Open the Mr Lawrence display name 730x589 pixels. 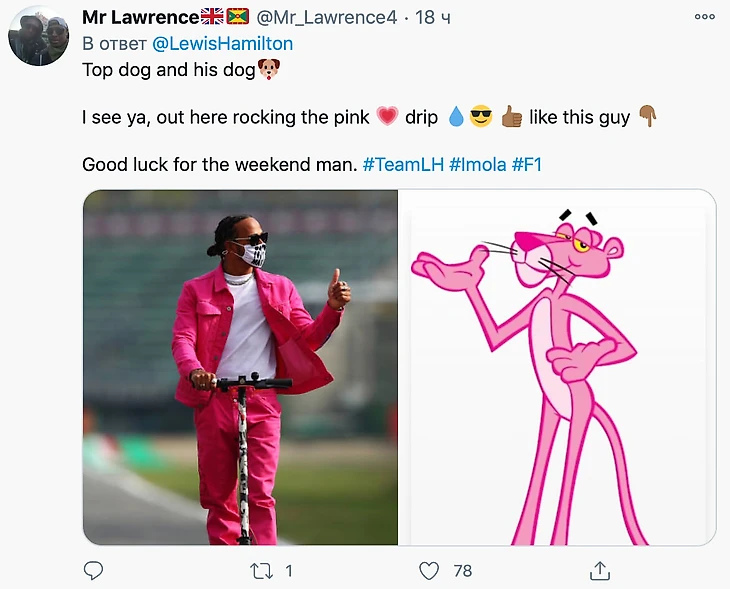(x=141, y=17)
